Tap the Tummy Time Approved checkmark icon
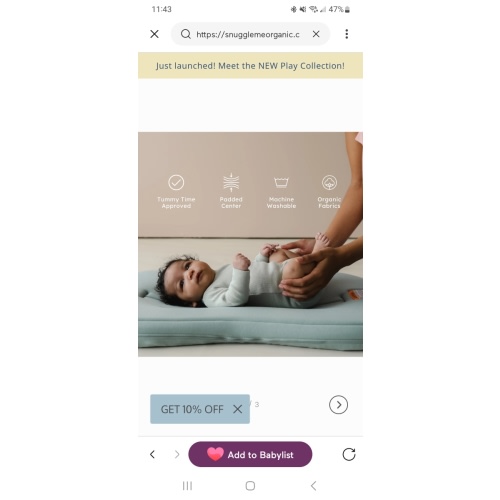500x500 pixels. coord(176,182)
